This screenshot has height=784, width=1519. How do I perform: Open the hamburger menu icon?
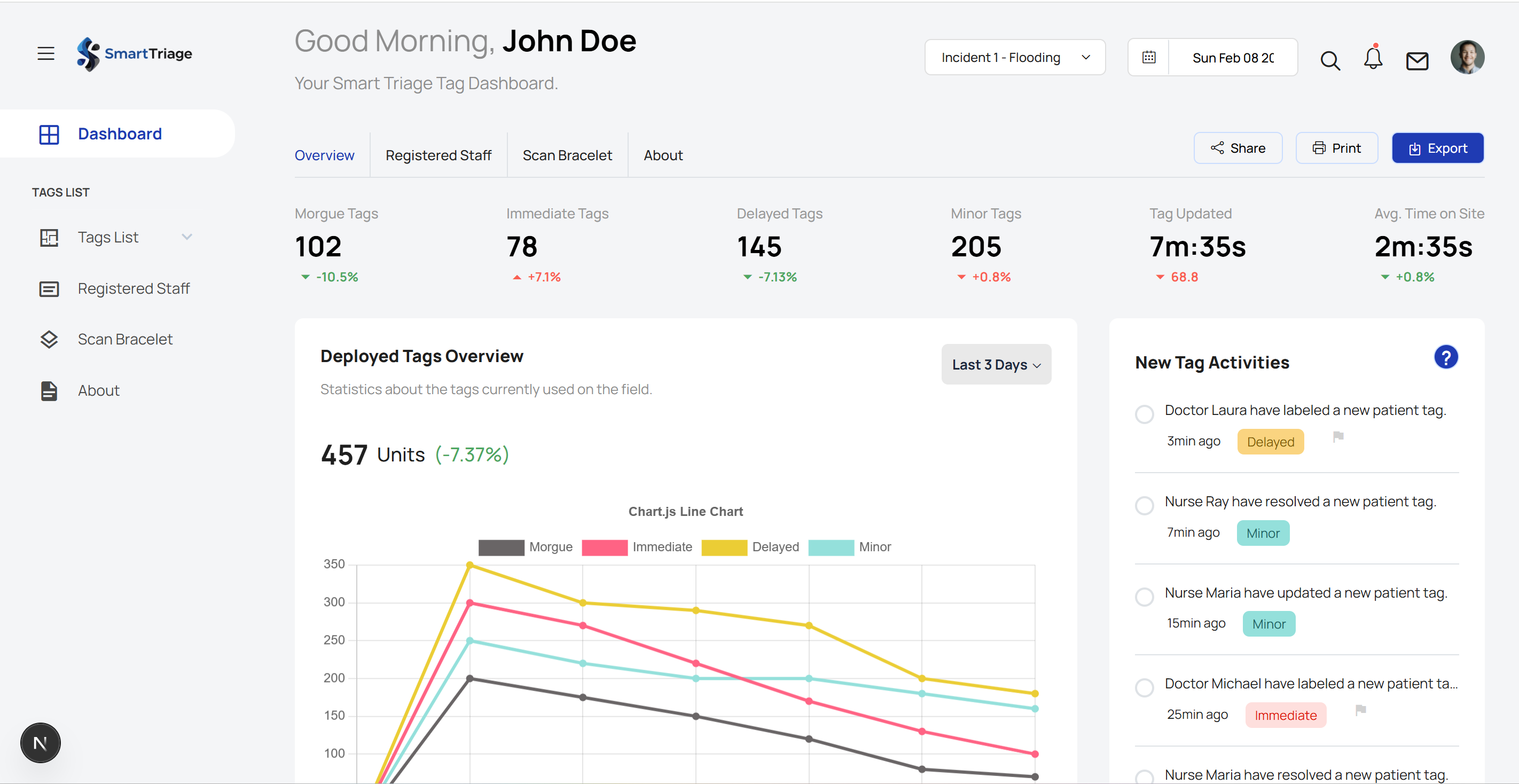tap(45, 53)
